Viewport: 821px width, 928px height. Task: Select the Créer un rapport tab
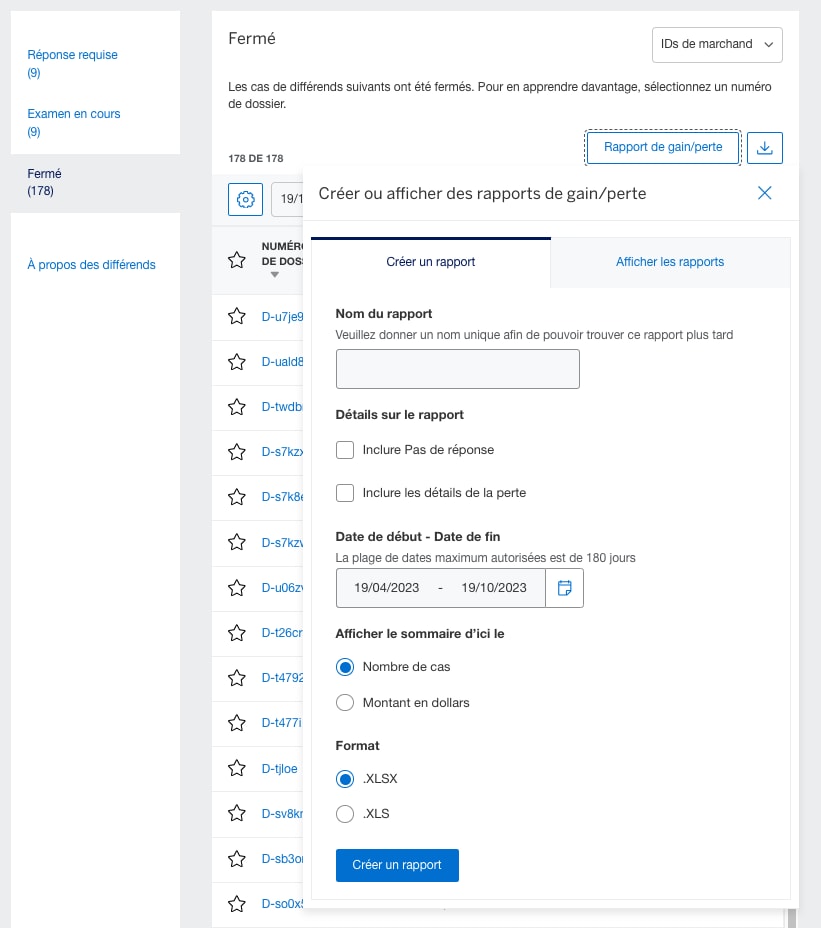click(431, 262)
